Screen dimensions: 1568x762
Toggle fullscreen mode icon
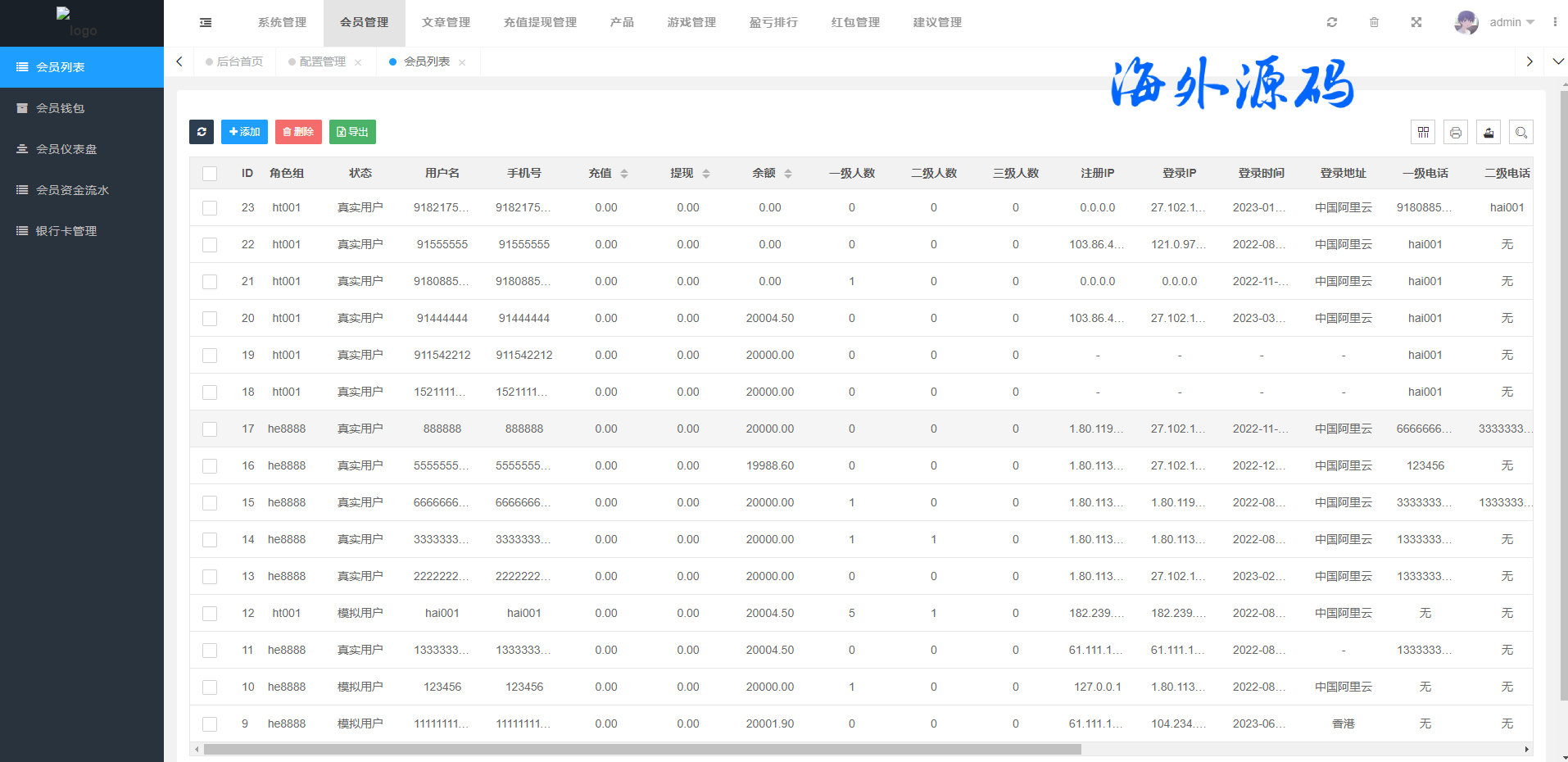coord(1416,23)
